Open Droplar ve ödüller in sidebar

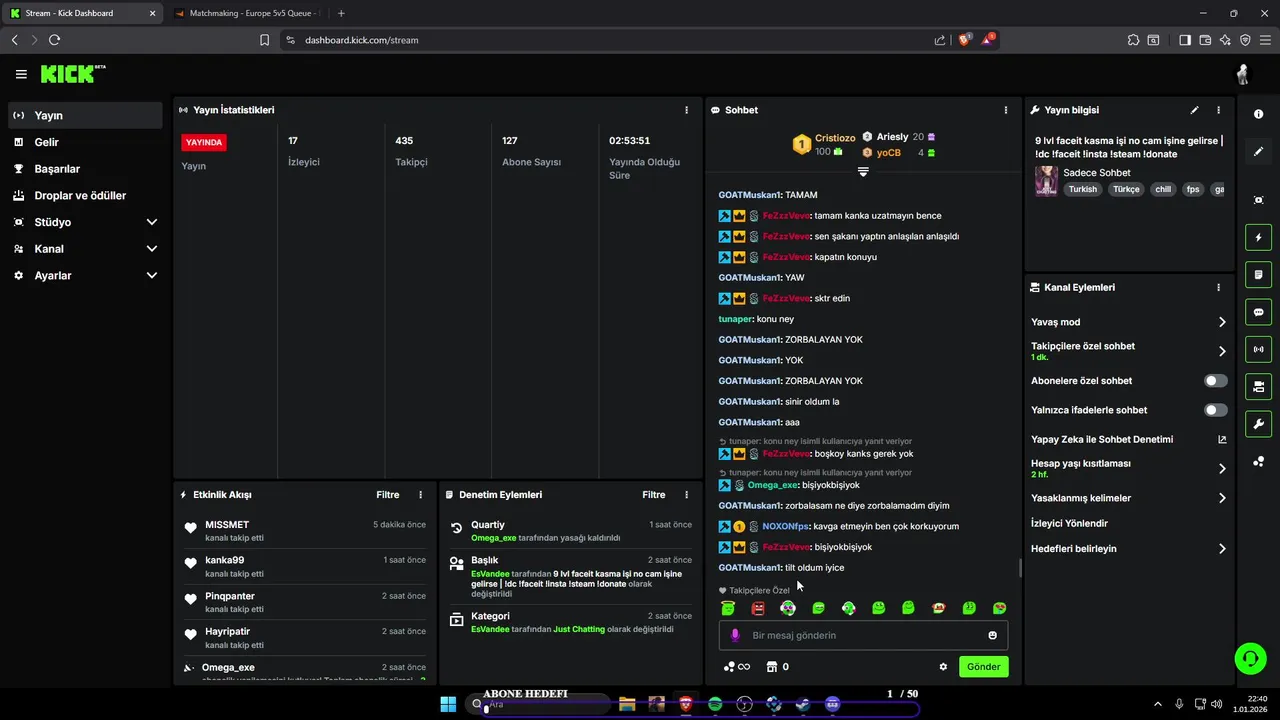coord(85,195)
